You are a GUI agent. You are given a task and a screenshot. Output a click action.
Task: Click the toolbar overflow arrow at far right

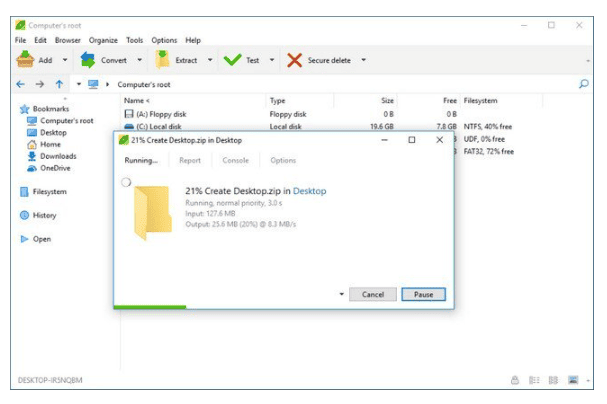(588, 61)
